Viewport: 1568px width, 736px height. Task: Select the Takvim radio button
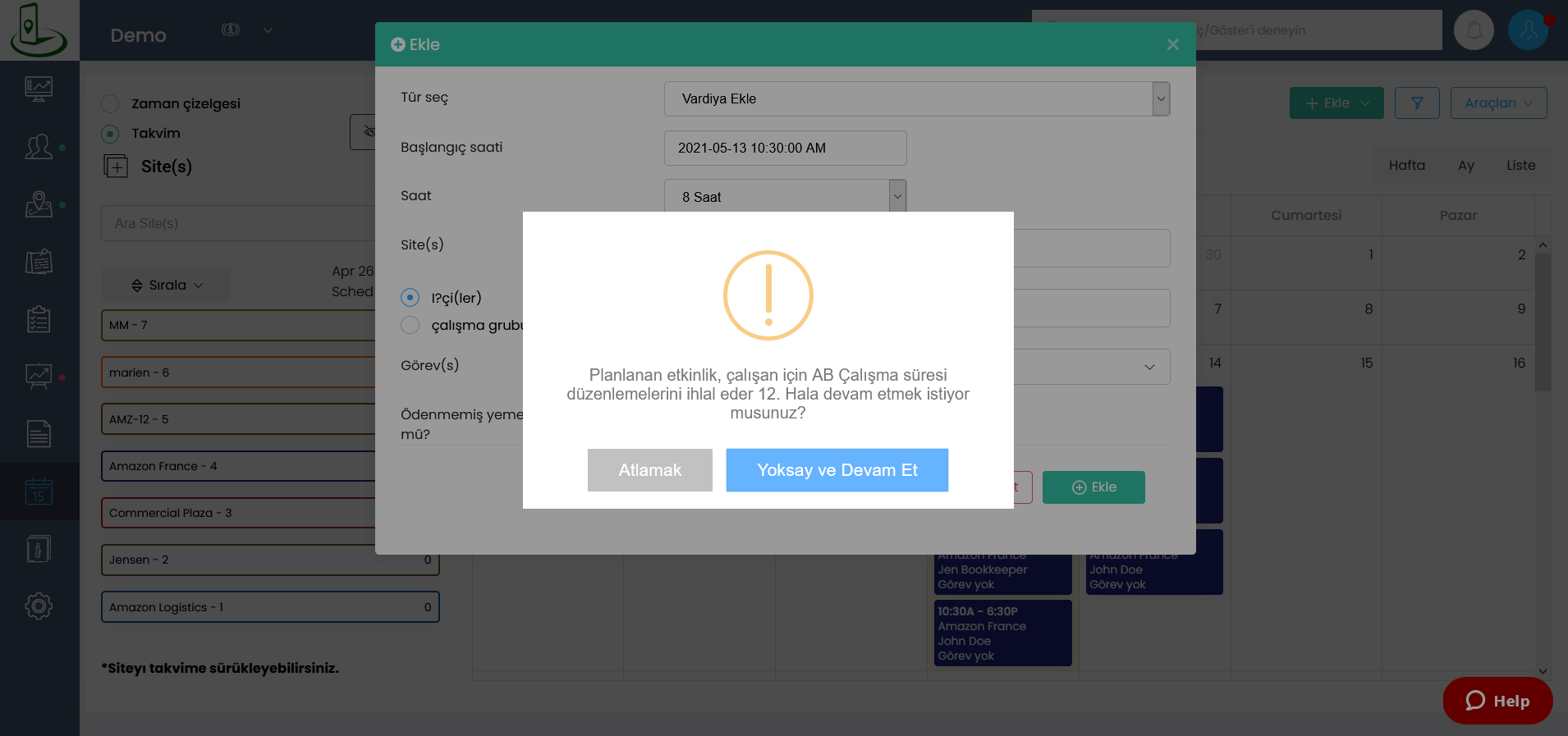[x=110, y=134]
